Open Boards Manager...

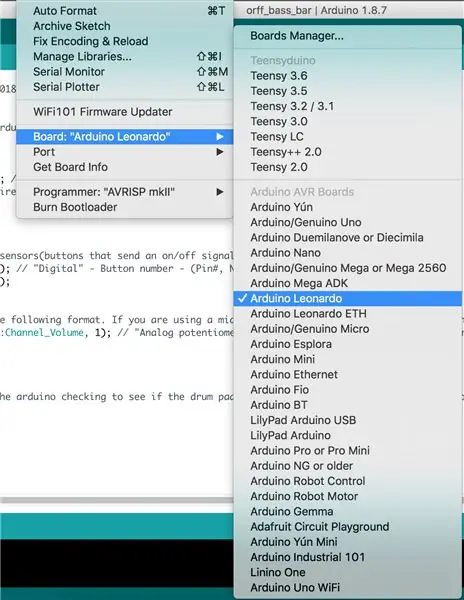click(348, 36)
